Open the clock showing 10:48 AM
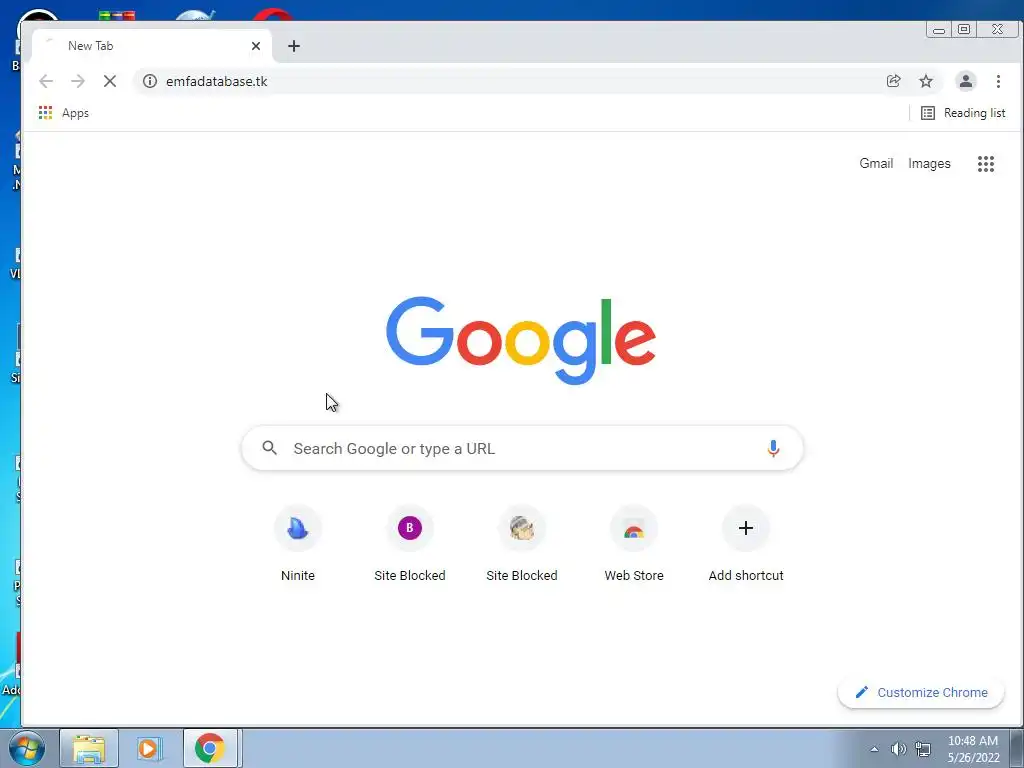 pos(973,749)
